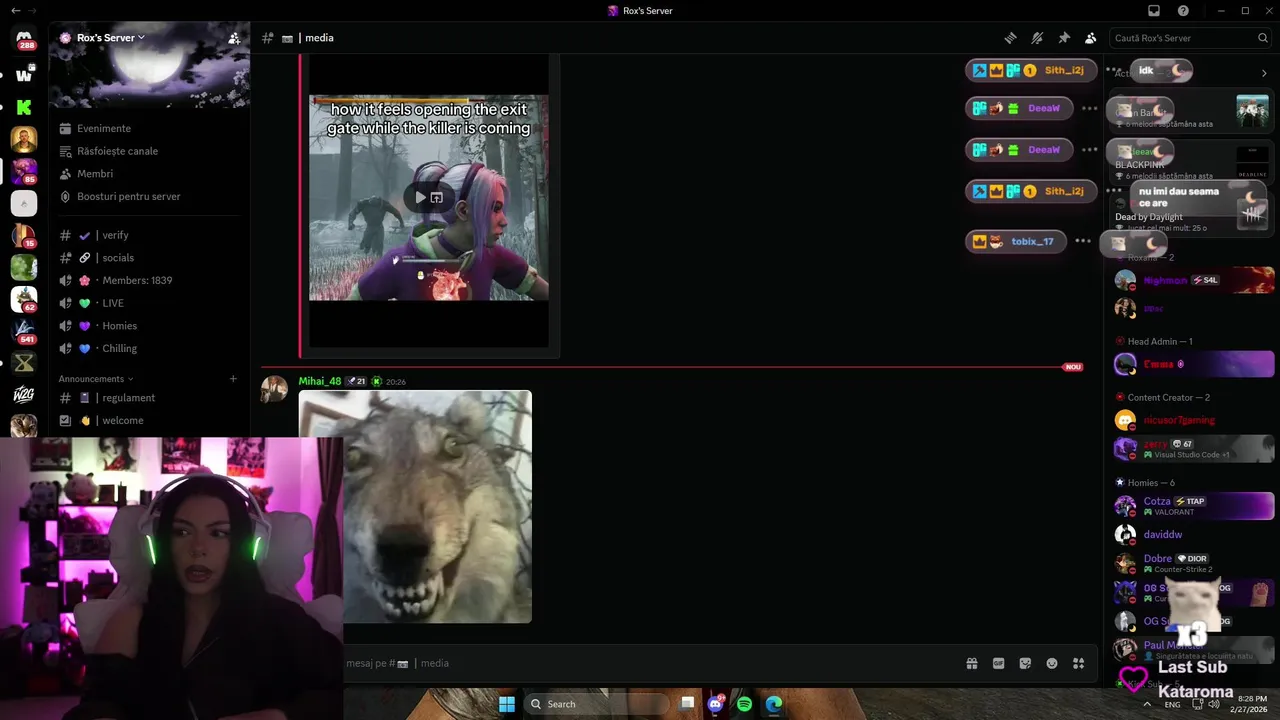Open member Cotza's profile

[1194, 506]
